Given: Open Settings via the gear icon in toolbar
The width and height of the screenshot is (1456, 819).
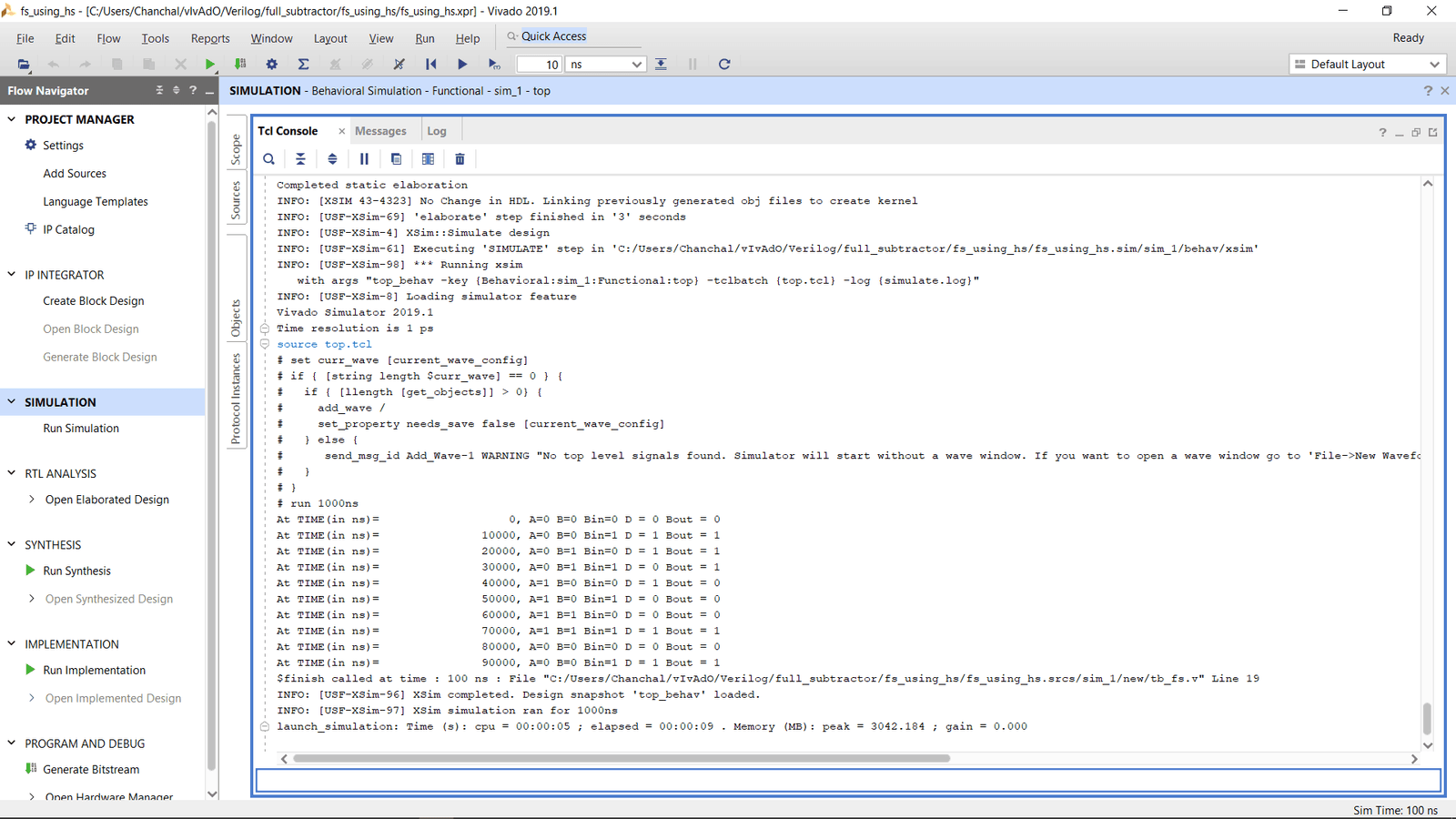Looking at the screenshot, I should tap(271, 65).
